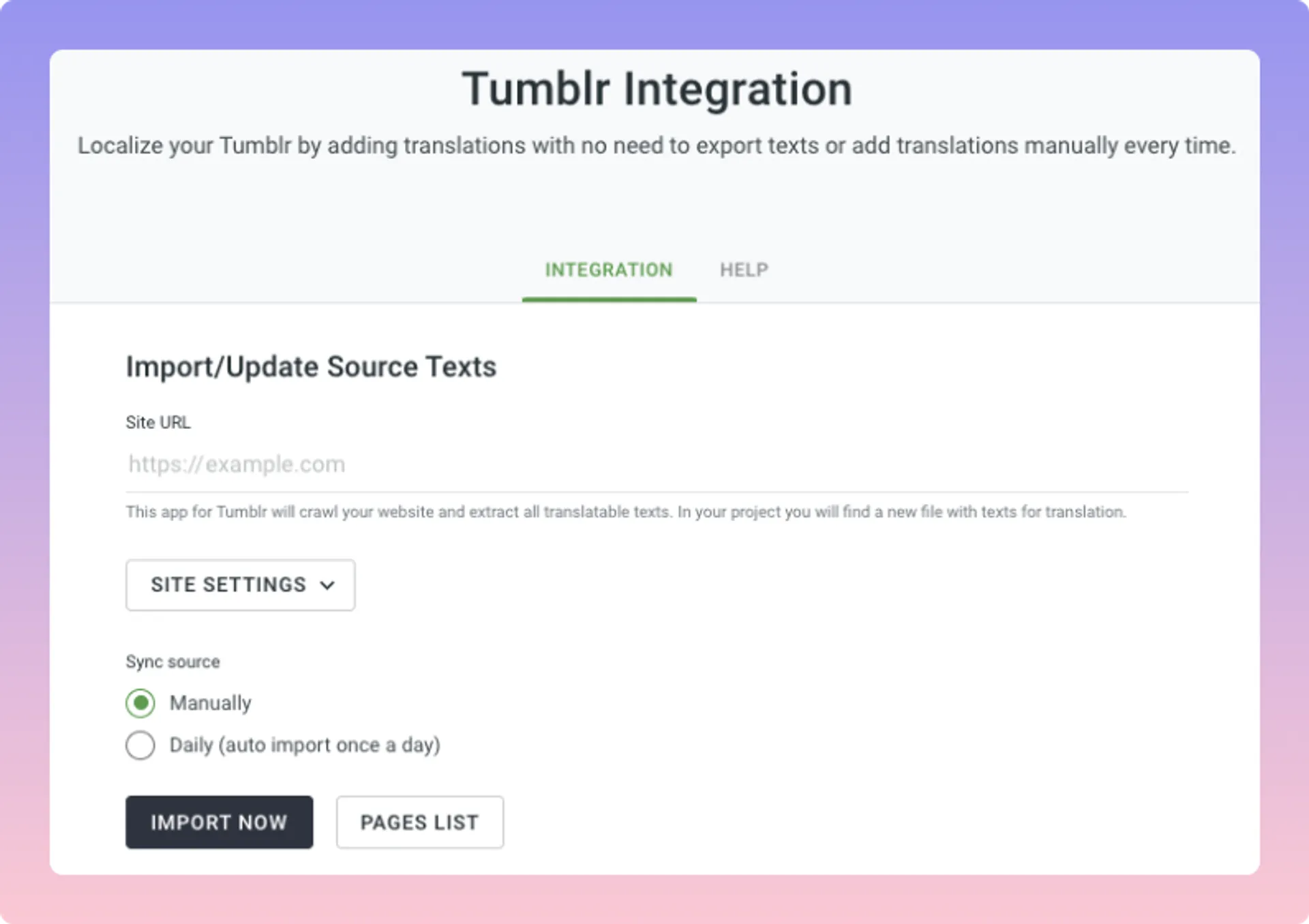Click the Site URL input field
Image resolution: width=1309 pixels, height=924 pixels.
(657, 464)
